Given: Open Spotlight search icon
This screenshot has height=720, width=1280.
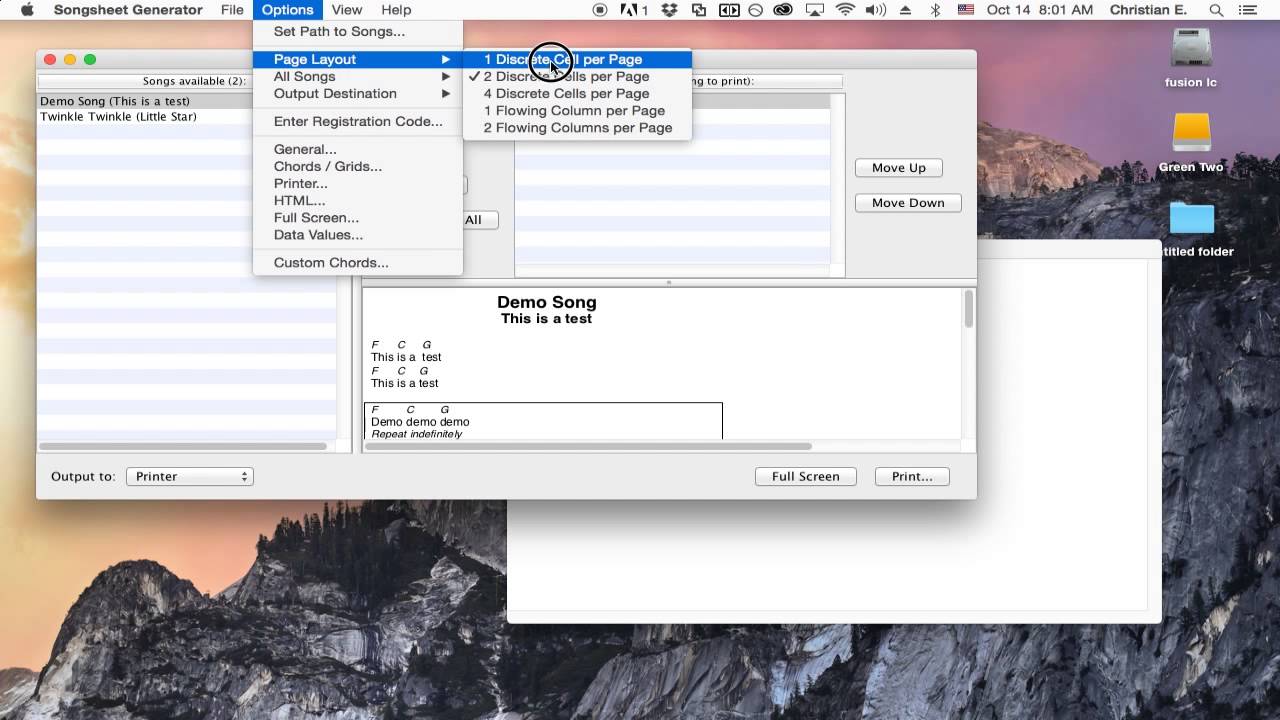Looking at the screenshot, I should click(1216, 10).
